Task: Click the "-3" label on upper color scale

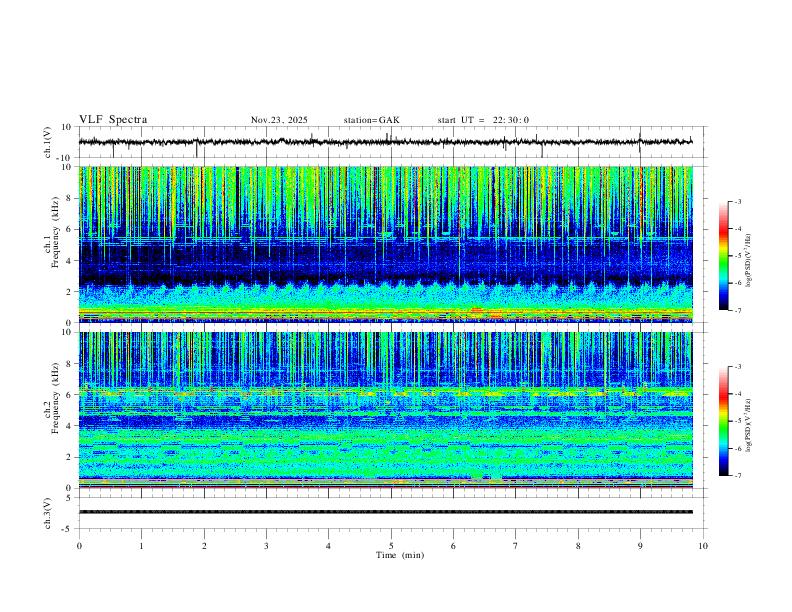Action: point(737,201)
